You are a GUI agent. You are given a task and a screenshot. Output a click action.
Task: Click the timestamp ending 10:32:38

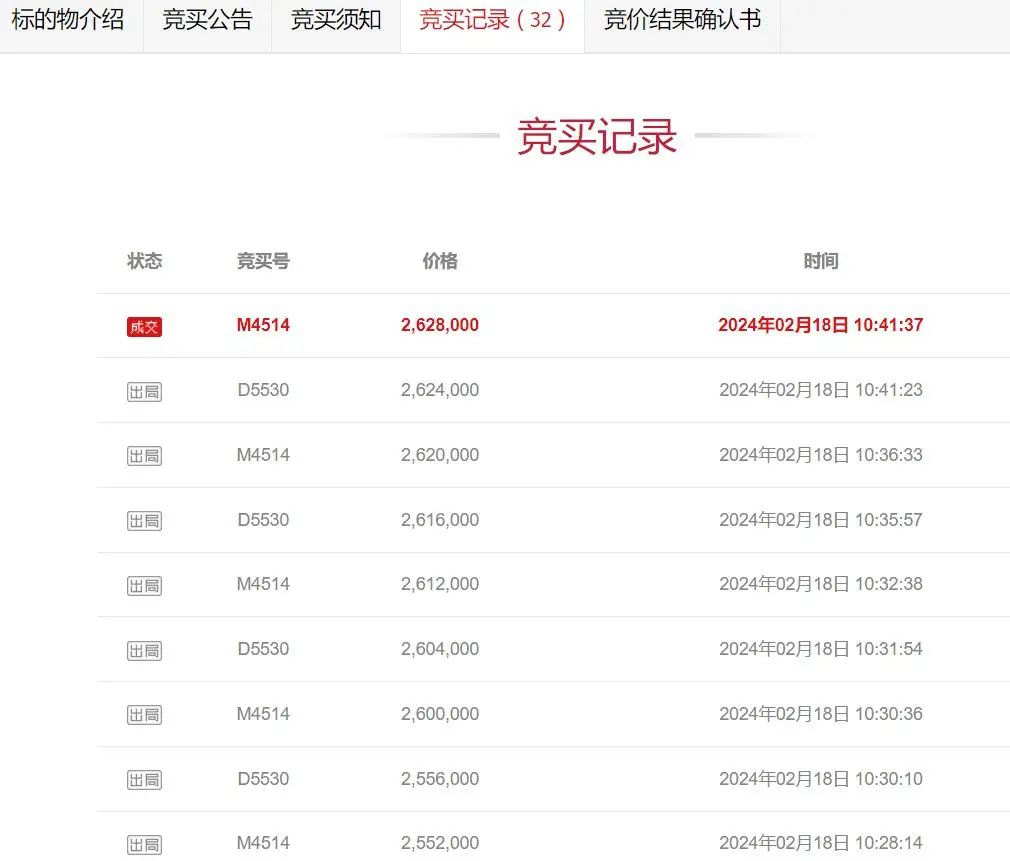coord(821,583)
